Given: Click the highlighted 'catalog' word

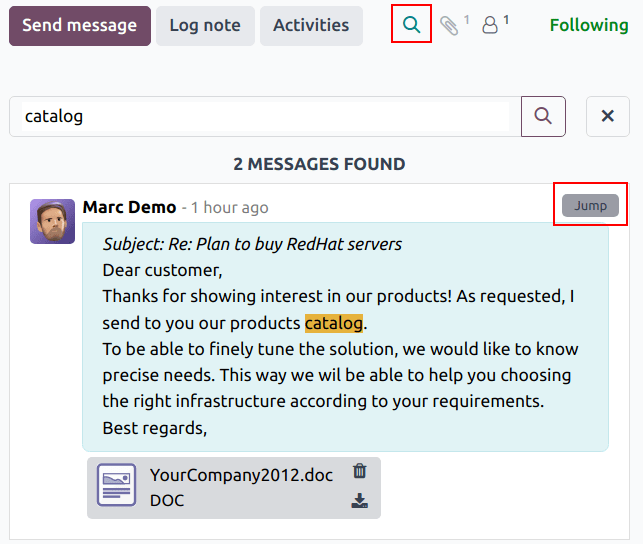Looking at the screenshot, I should (334, 323).
